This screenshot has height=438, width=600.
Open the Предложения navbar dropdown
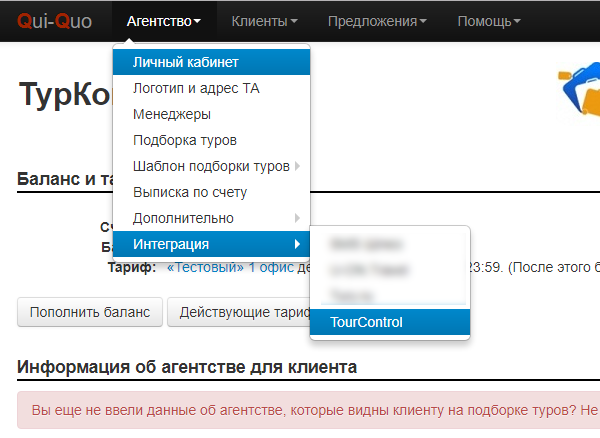[x=377, y=21]
